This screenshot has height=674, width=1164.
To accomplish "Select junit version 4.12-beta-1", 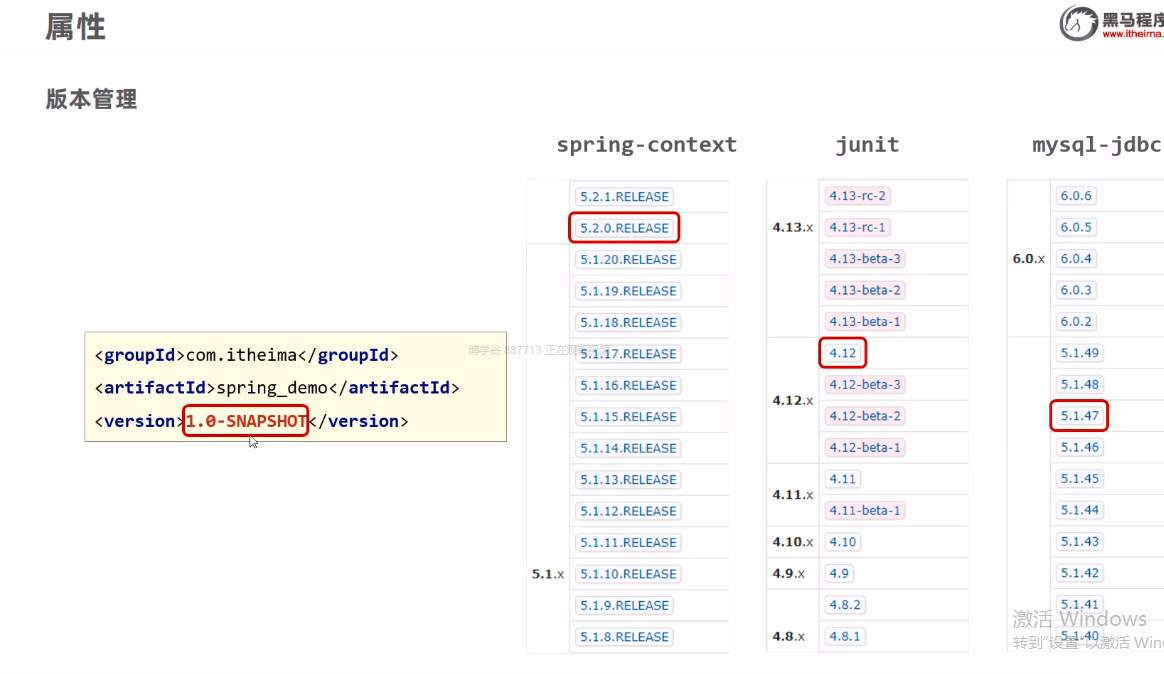I will coord(865,448).
